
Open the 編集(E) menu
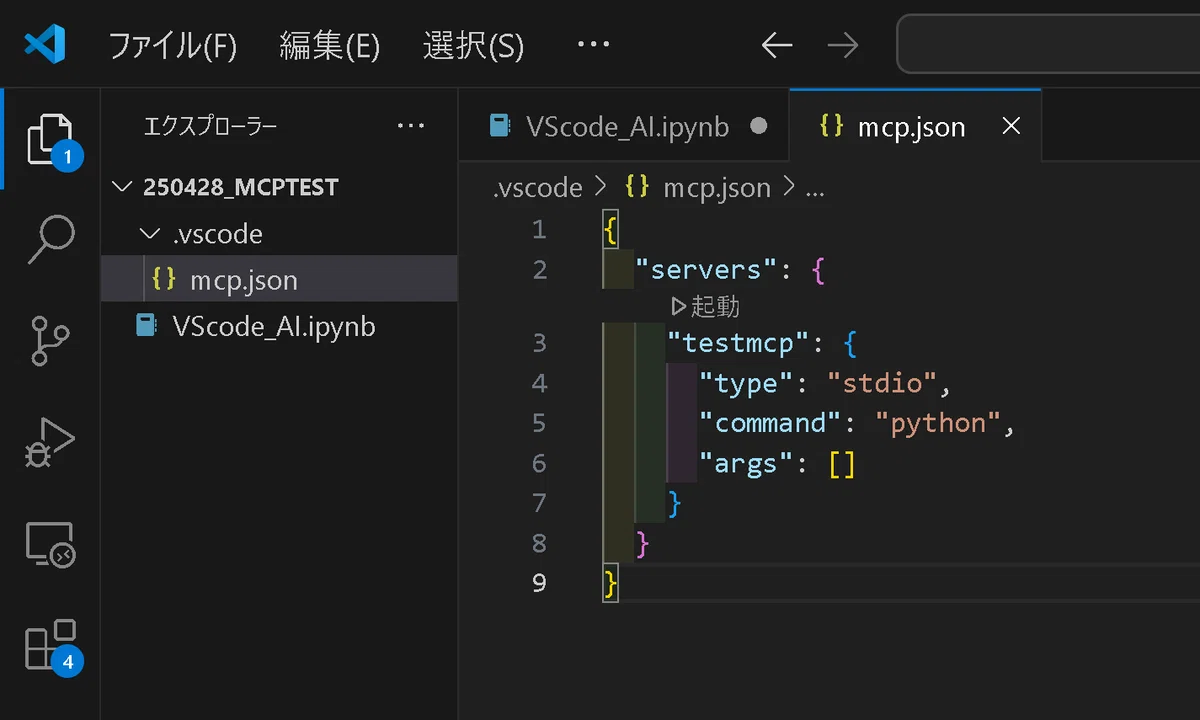[330, 46]
